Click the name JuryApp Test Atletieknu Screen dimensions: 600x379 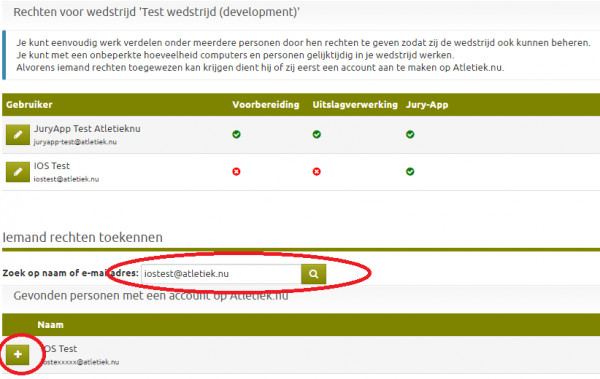point(87,129)
